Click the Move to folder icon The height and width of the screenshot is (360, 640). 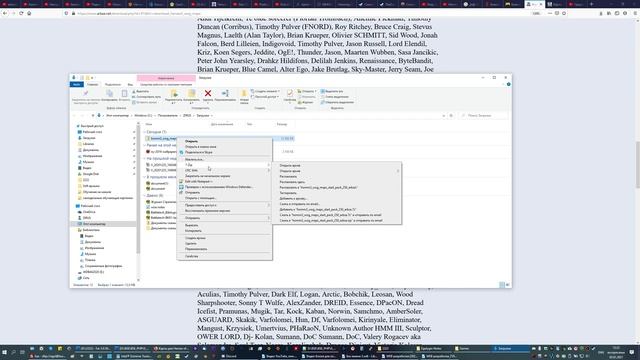[174, 94]
